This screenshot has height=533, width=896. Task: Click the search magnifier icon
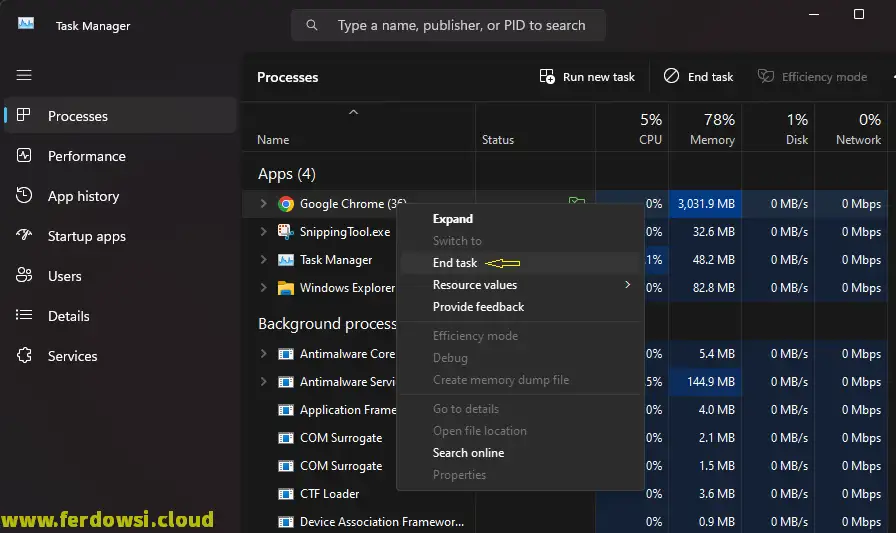pos(311,25)
